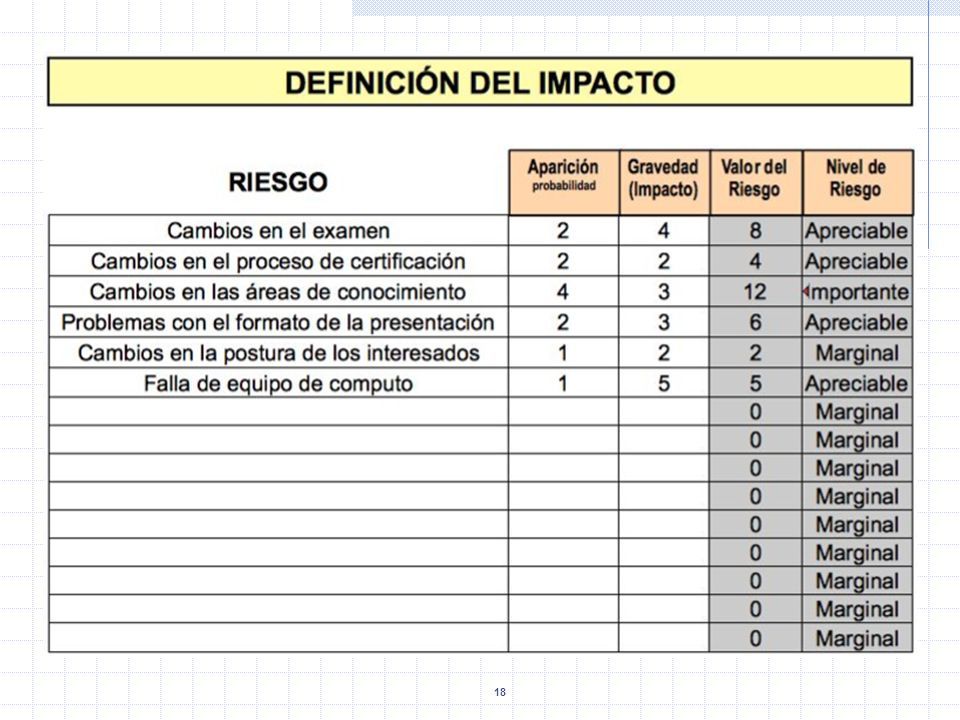This screenshot has width=960, height=720.
Task: Select Gravedad value for "áreas de conocimiento" row
Action: [664, 292]
